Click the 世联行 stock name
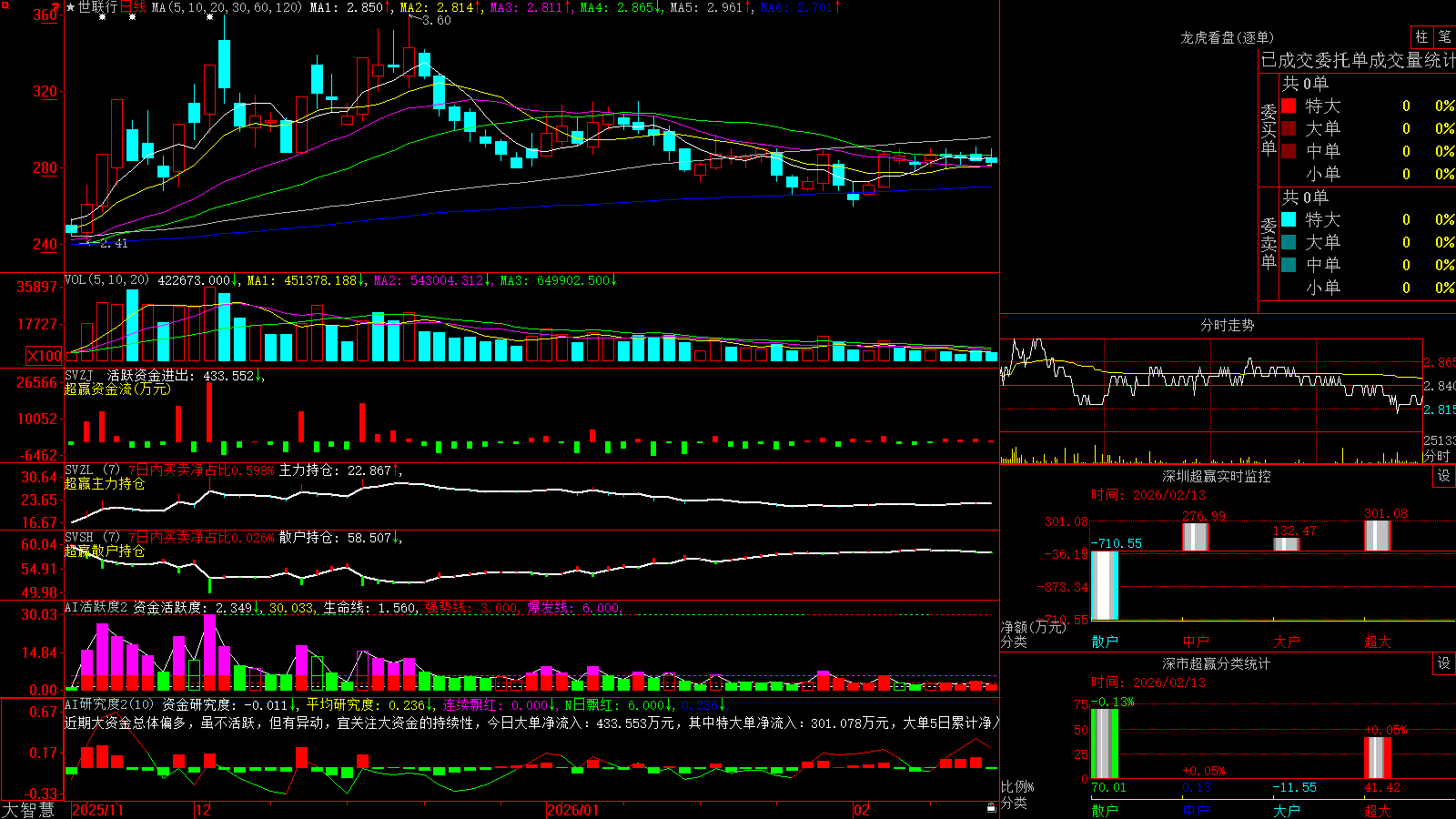Screen dimensions: 1456x819 (97, 7)
